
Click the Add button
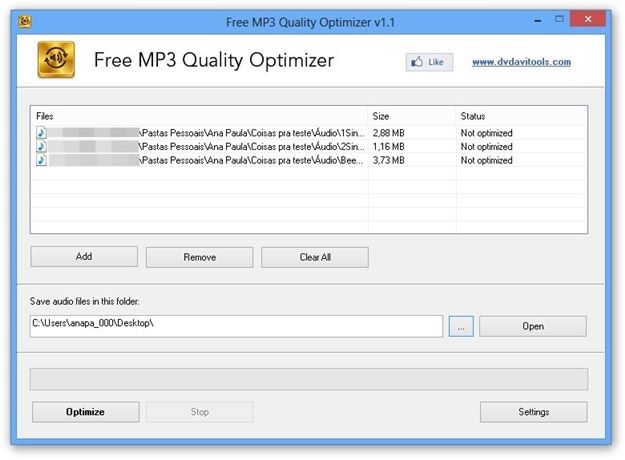[x=84, y=257]
